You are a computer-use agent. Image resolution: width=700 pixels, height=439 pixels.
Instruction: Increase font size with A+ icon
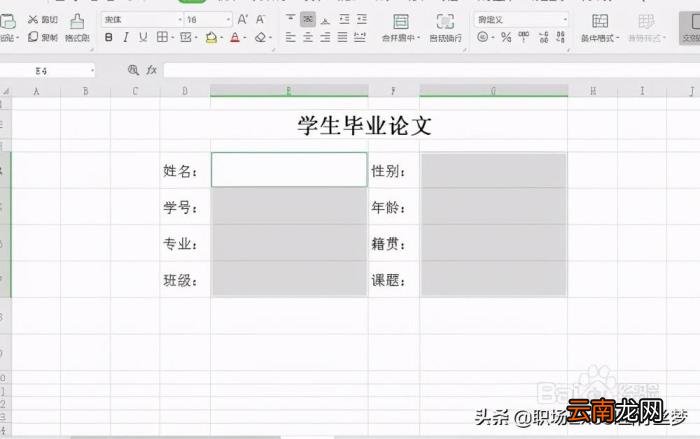[x=242, y=20]
